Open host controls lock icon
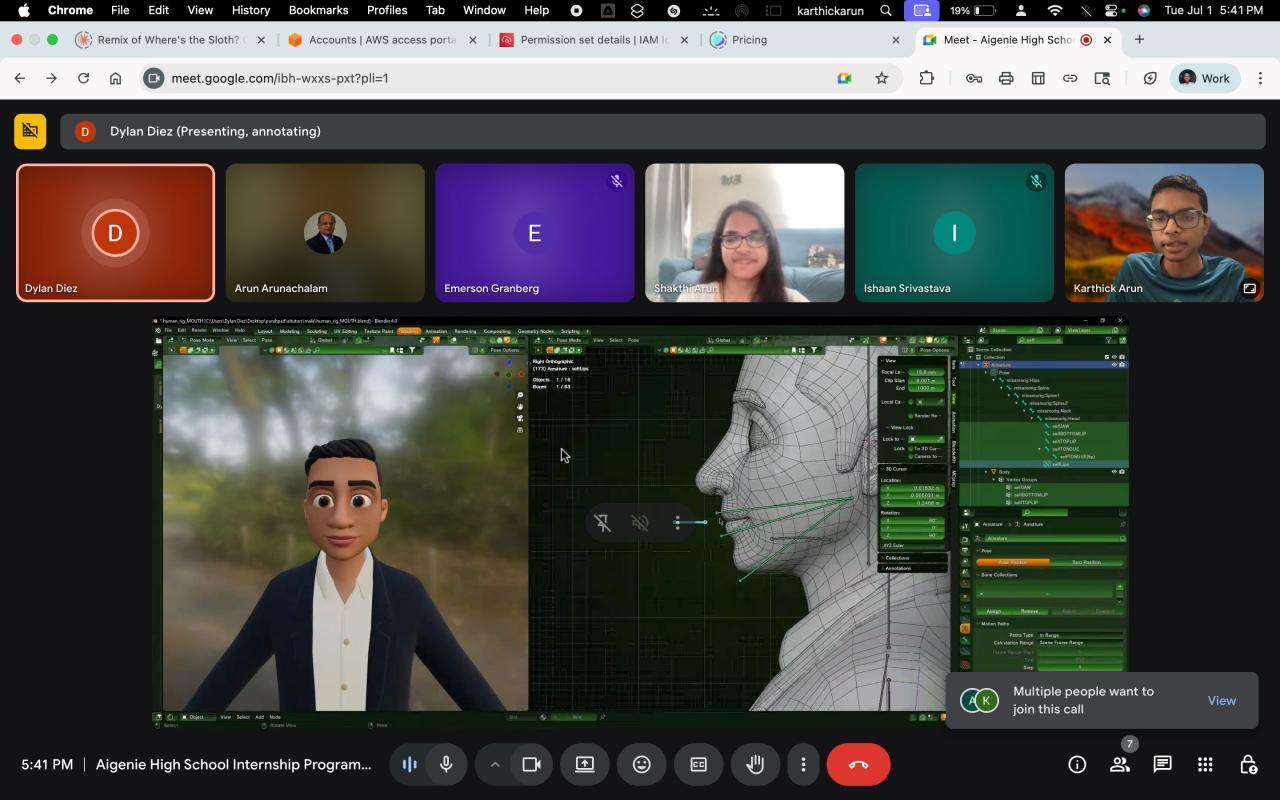 pos(1248,765)
